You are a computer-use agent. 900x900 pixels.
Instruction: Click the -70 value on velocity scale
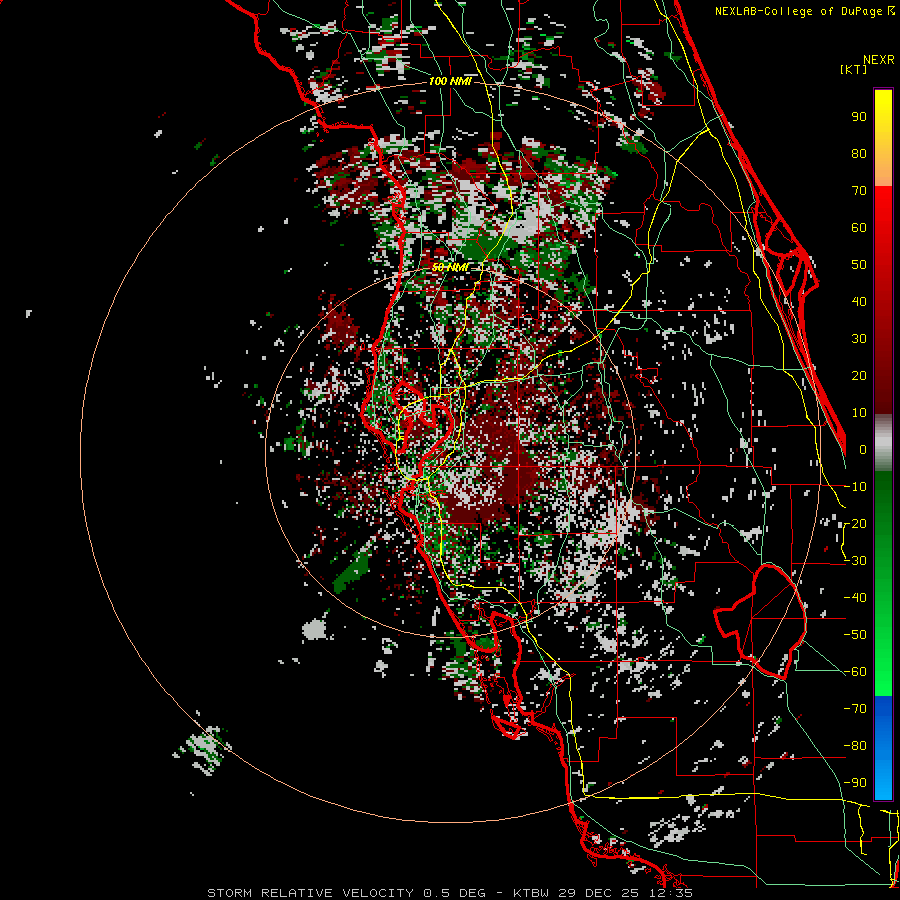coord(855,709)
